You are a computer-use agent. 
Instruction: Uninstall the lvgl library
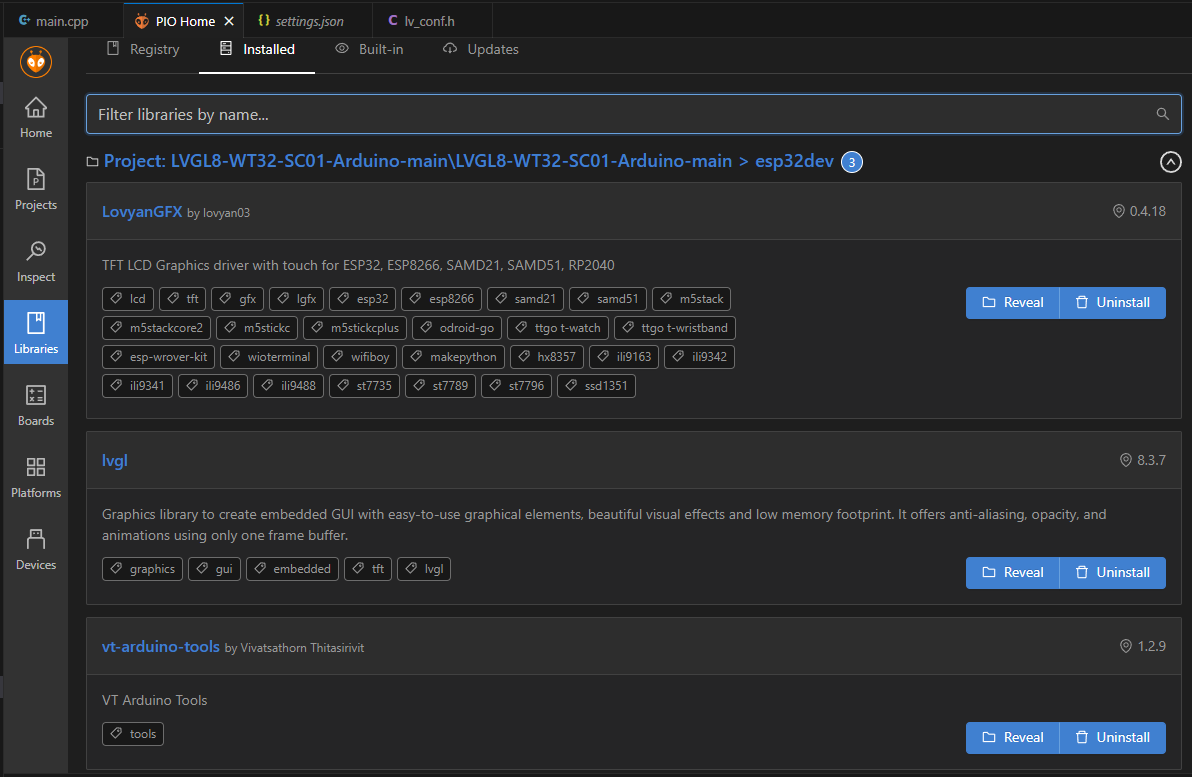(x=1112, y=572)
